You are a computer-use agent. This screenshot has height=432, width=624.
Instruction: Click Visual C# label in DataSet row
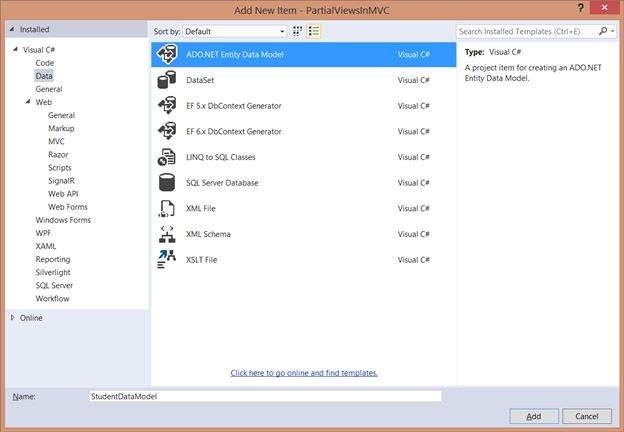pyautogui.click(x=413, y=80)
